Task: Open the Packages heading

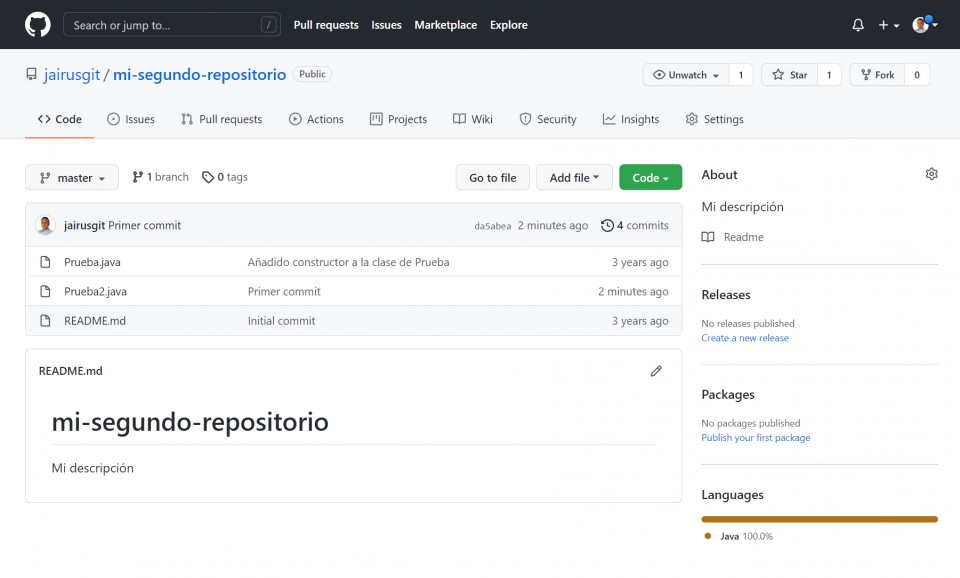Action: click(728, 395)
